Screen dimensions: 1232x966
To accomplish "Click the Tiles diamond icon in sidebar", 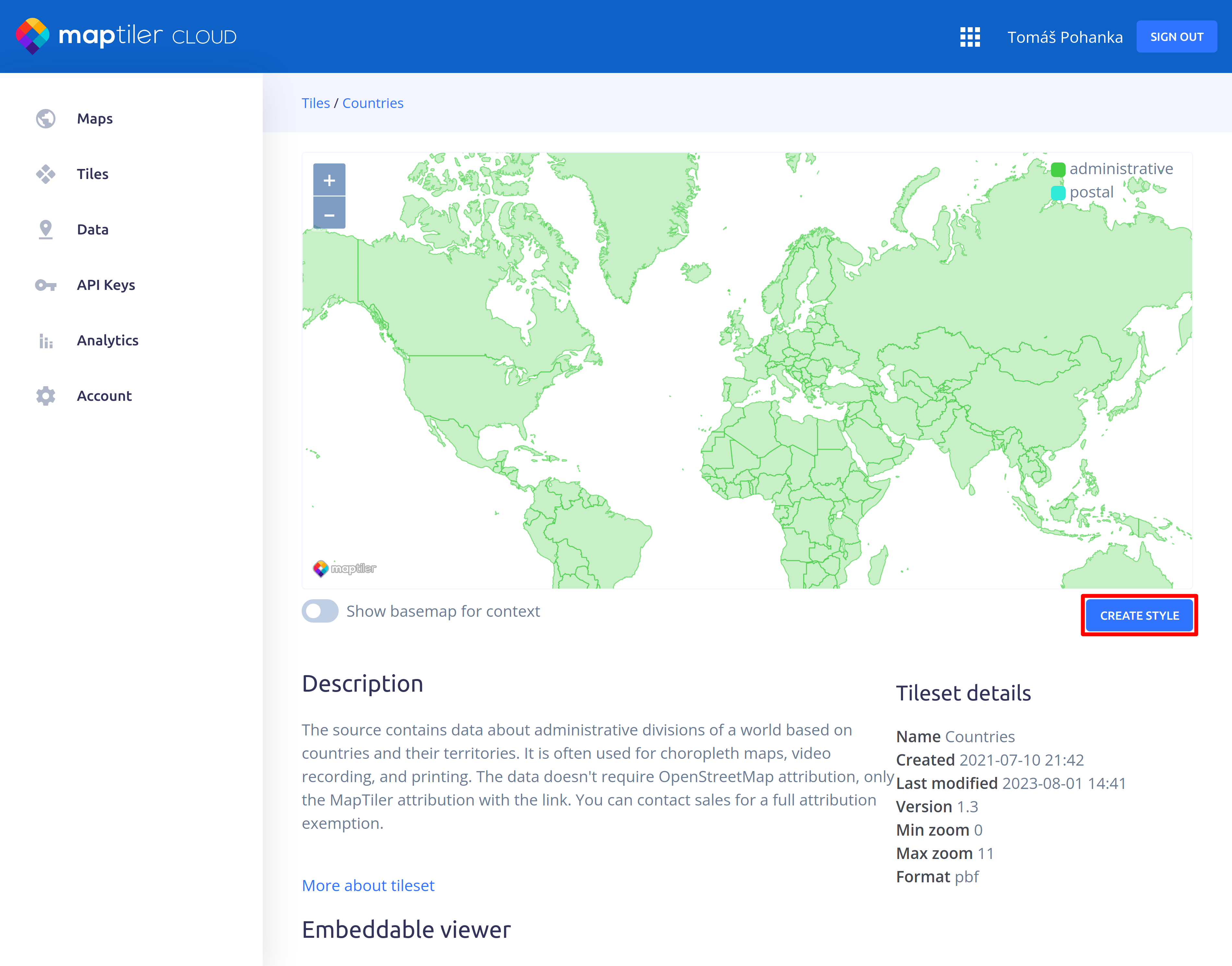I will click(x=45, y=174).
